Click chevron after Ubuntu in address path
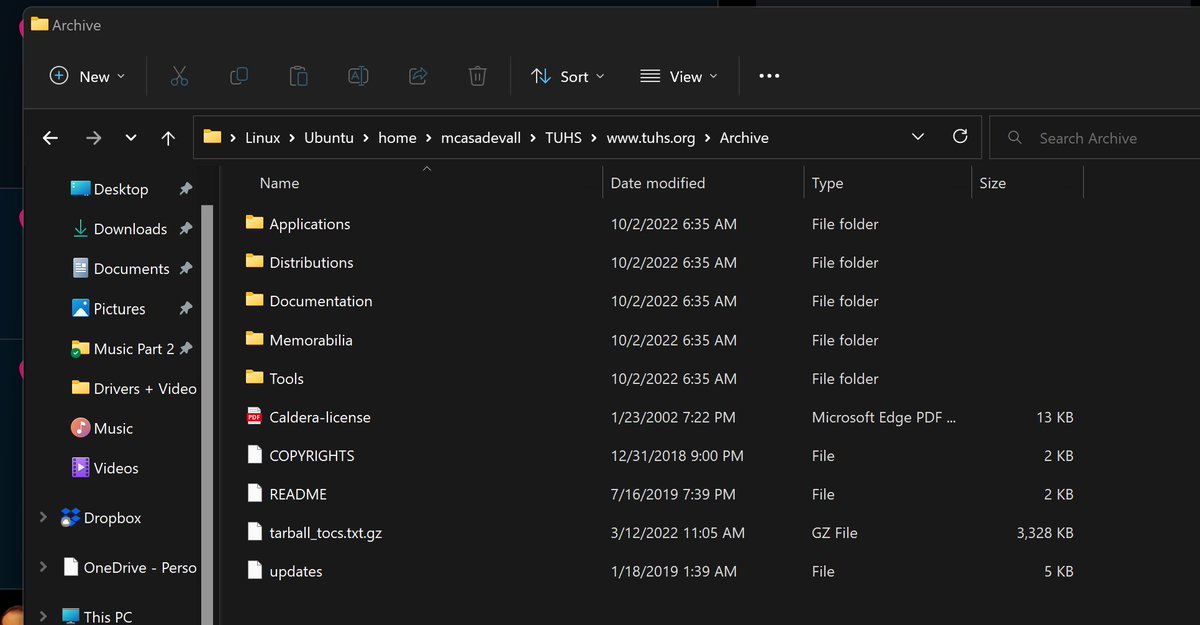The width and height of the screenshot is (1200, 625). [366, 138]
